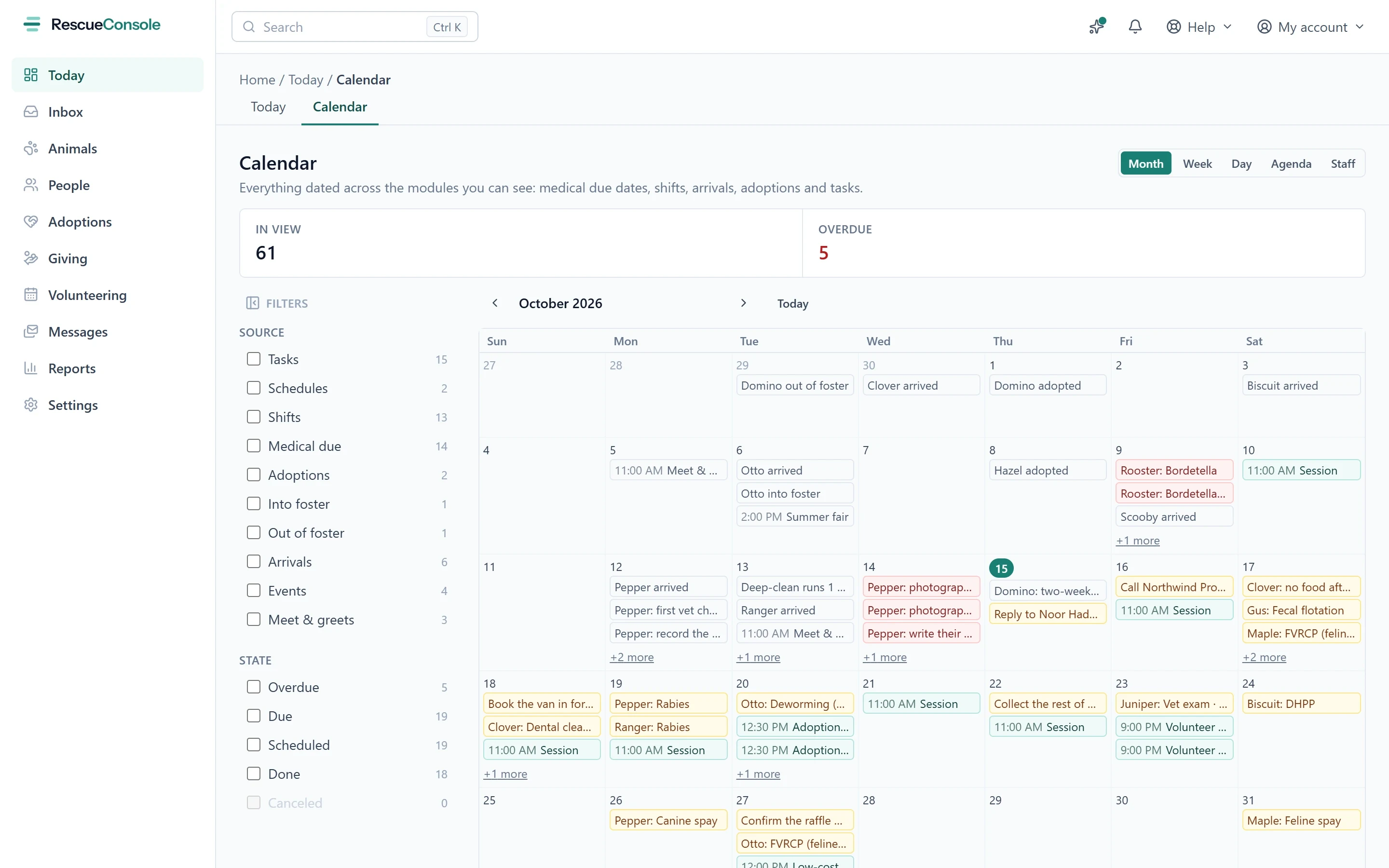Click the Home breadcrumb link
This screenshot has height=868, width=1389.
(x=257, y=80)
